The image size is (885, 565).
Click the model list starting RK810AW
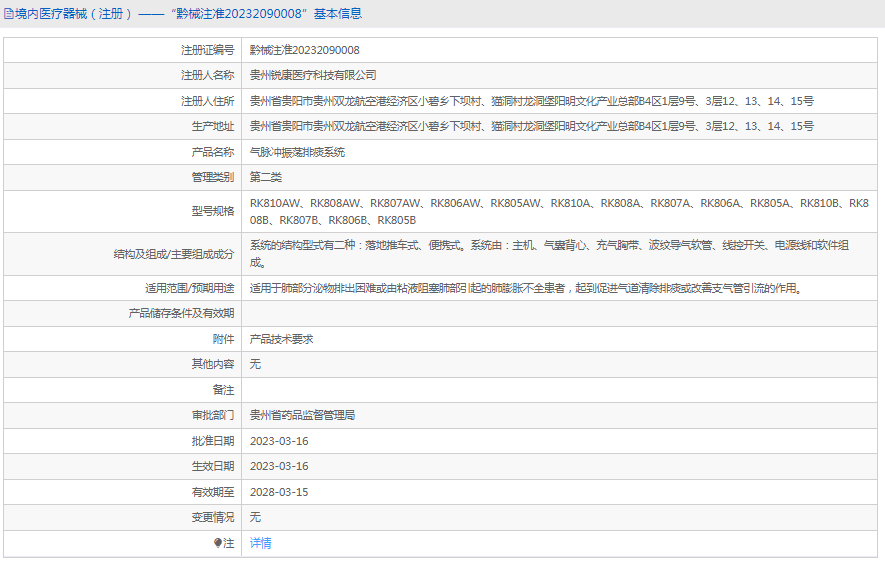click(x=559, y=212)
